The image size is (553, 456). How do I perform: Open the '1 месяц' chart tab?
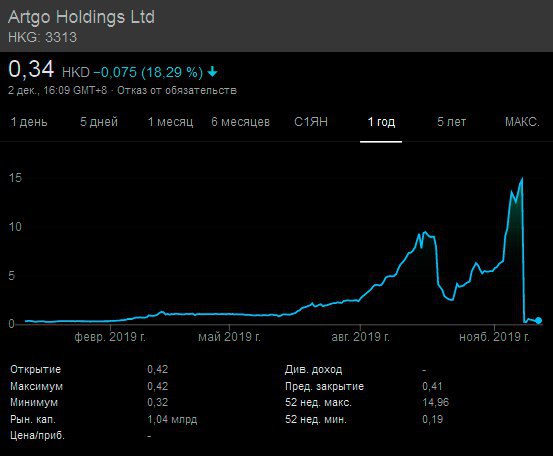170,122
